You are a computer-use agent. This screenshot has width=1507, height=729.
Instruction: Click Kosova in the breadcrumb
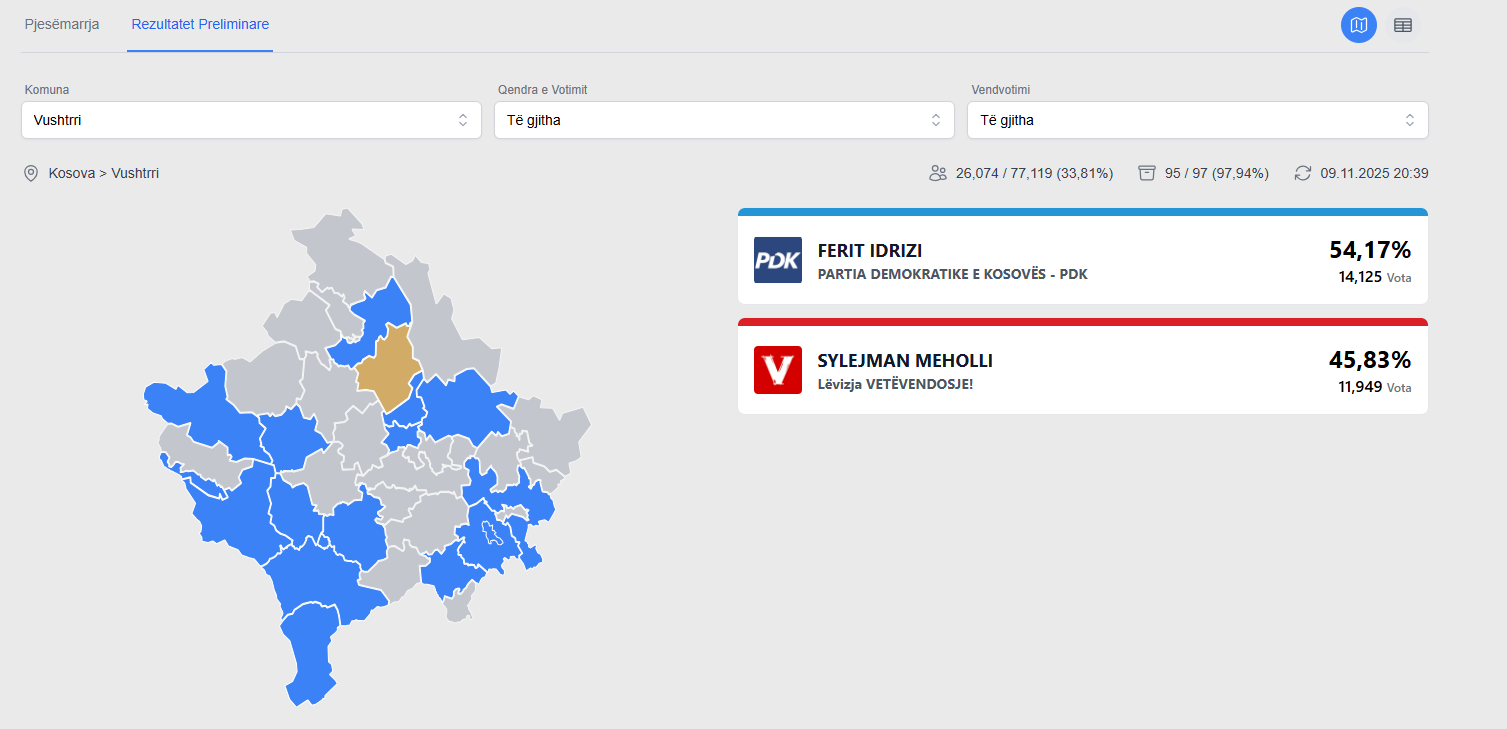pyautogui.click(x=71, y=173)
